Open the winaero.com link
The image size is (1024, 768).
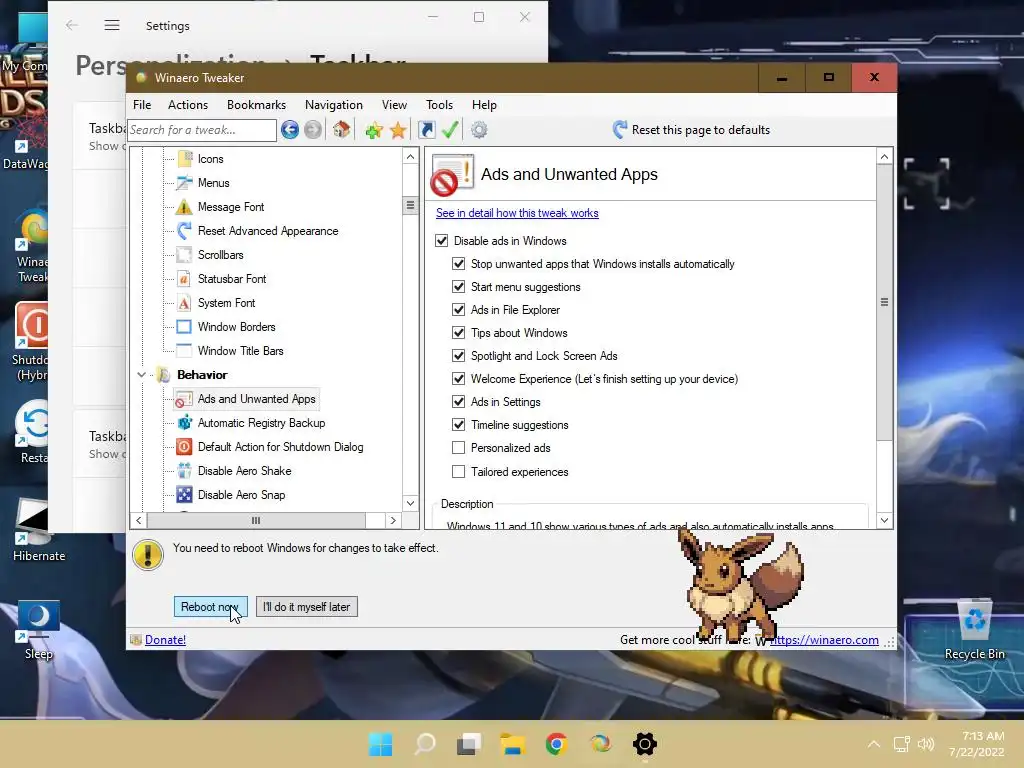(x=824, y=640)
